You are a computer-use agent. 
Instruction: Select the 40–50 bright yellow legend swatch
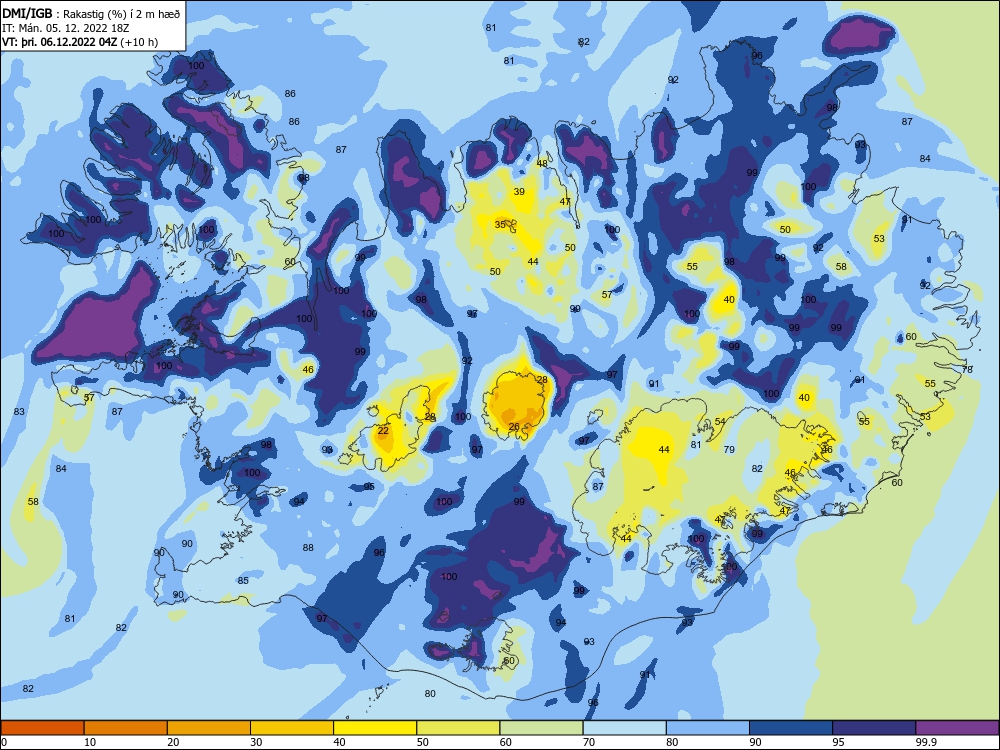(x=375, y=728)
